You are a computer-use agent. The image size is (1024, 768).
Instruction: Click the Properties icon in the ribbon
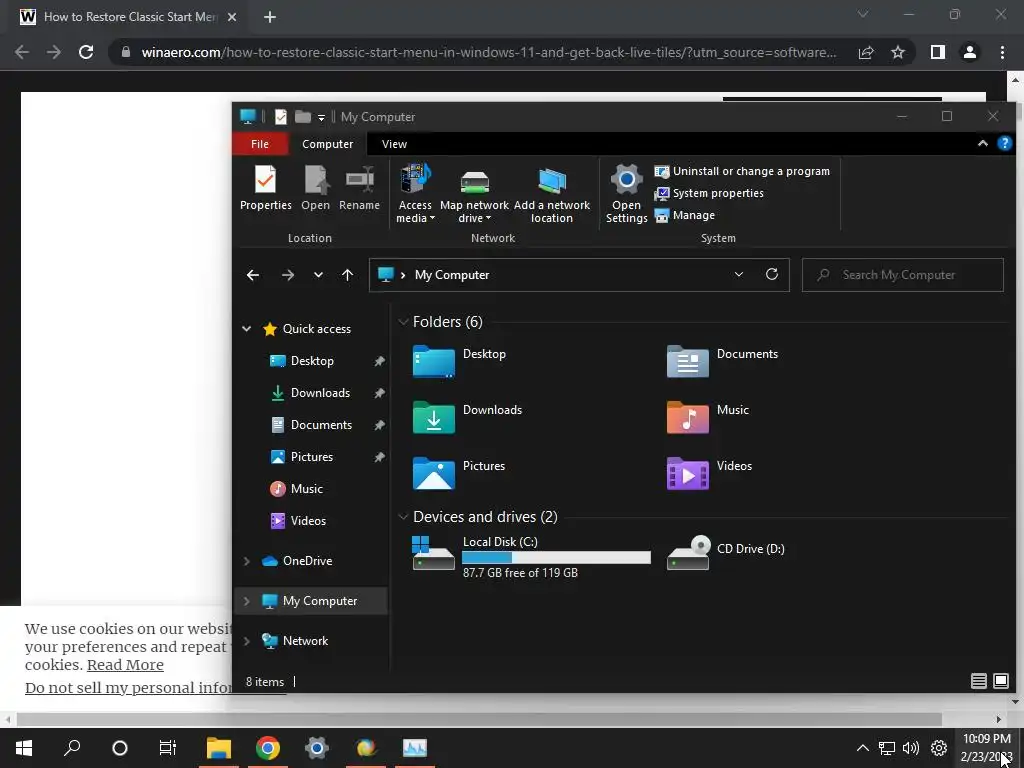tap(265, 180)
